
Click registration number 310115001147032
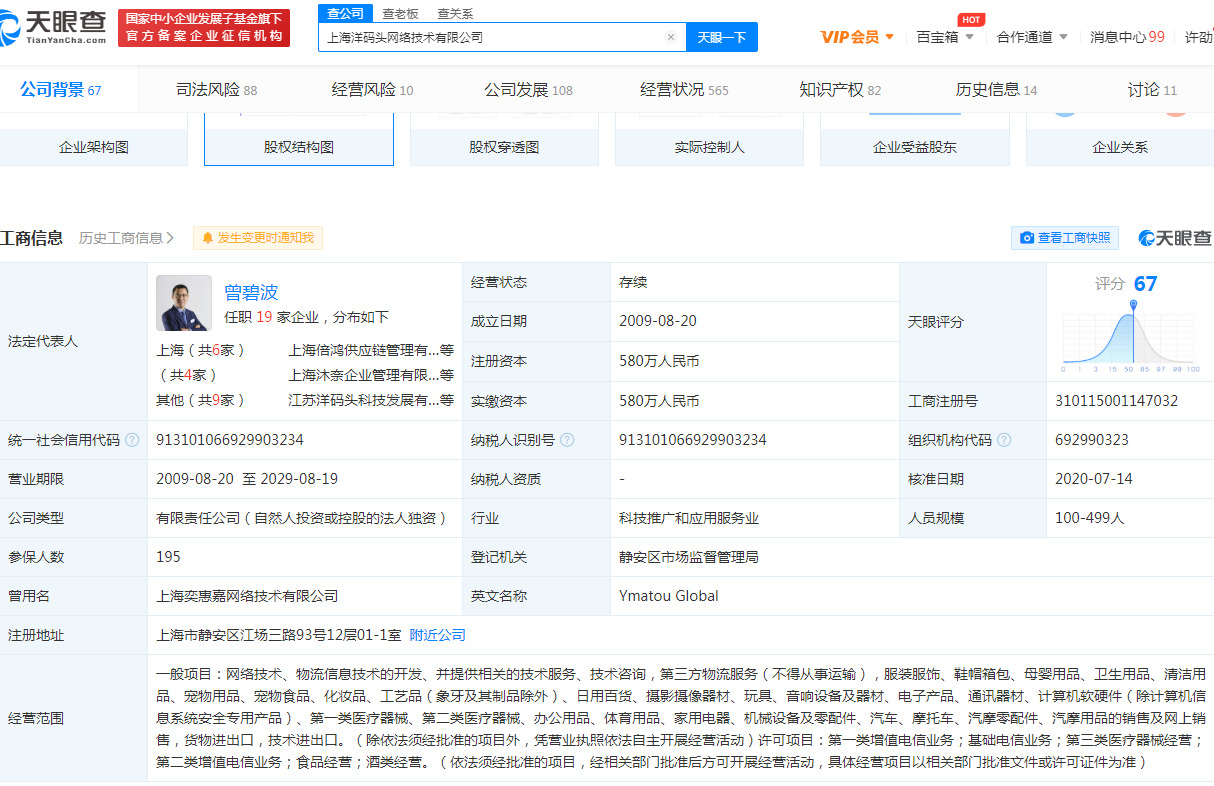[1116, 401]
